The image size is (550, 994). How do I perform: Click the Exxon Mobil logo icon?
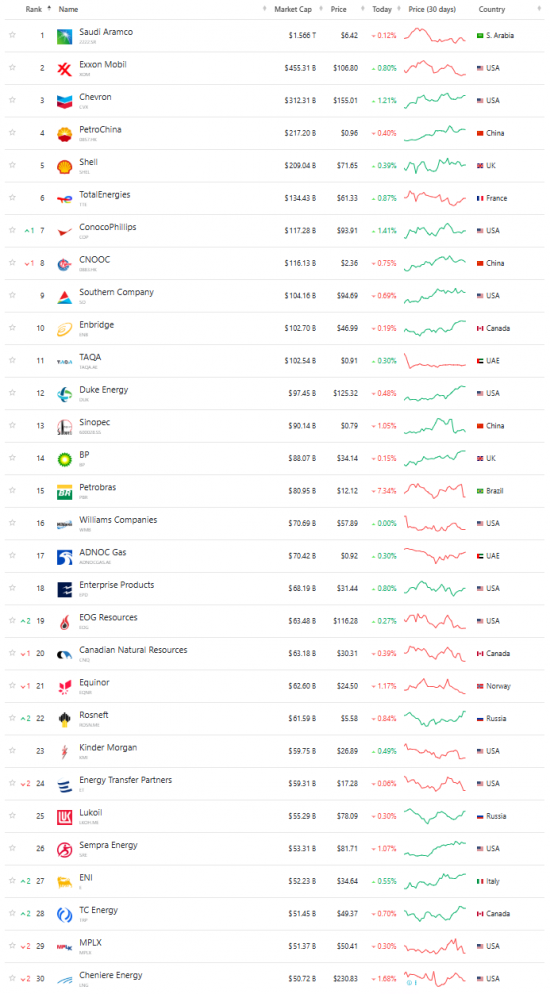coord(65,69)
